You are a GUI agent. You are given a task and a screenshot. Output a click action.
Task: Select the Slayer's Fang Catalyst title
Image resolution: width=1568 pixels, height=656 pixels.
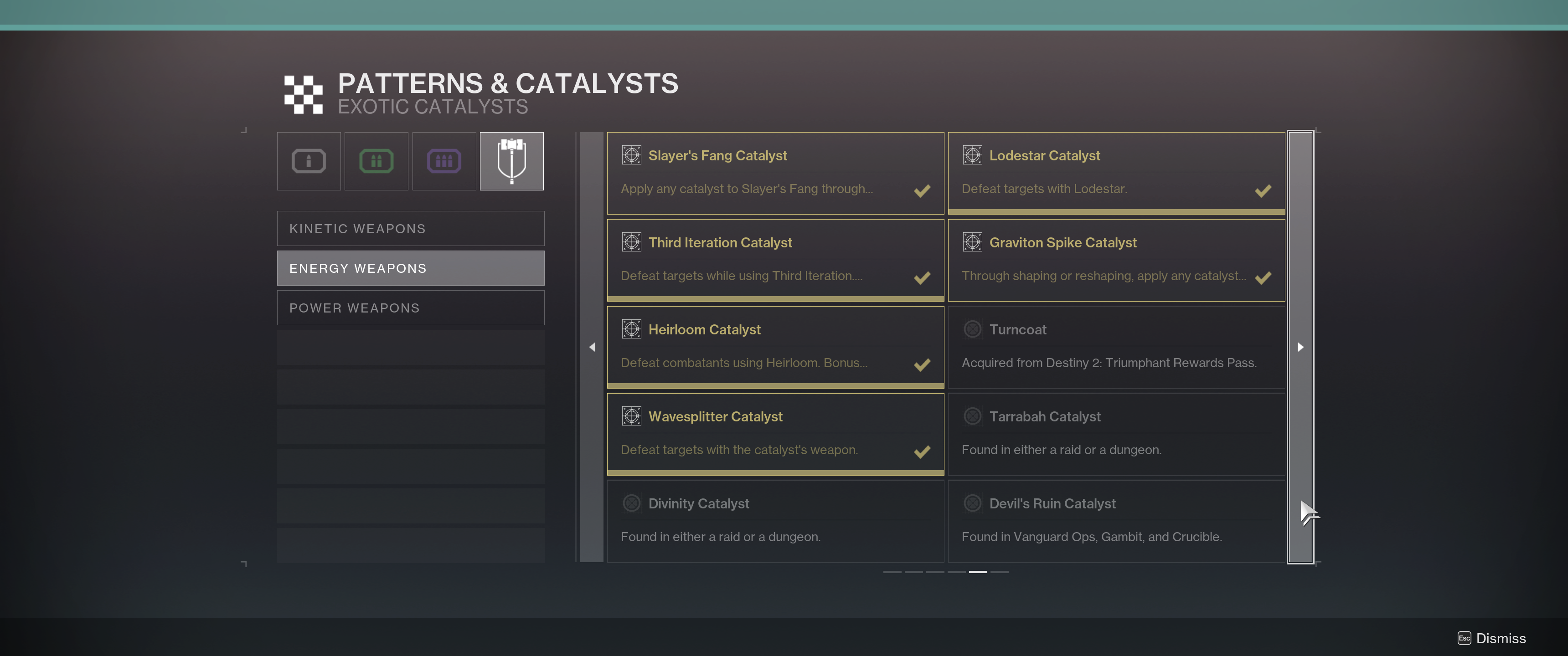click(x=717, y=156)
